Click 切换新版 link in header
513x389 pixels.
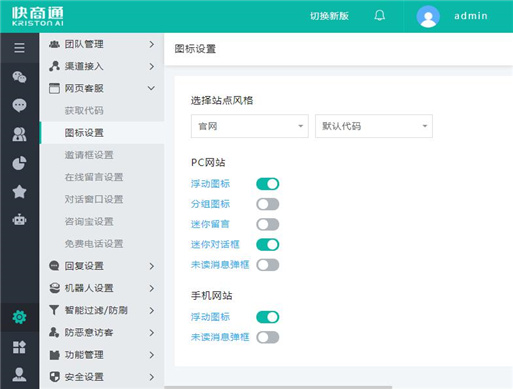tap(329, 16)
